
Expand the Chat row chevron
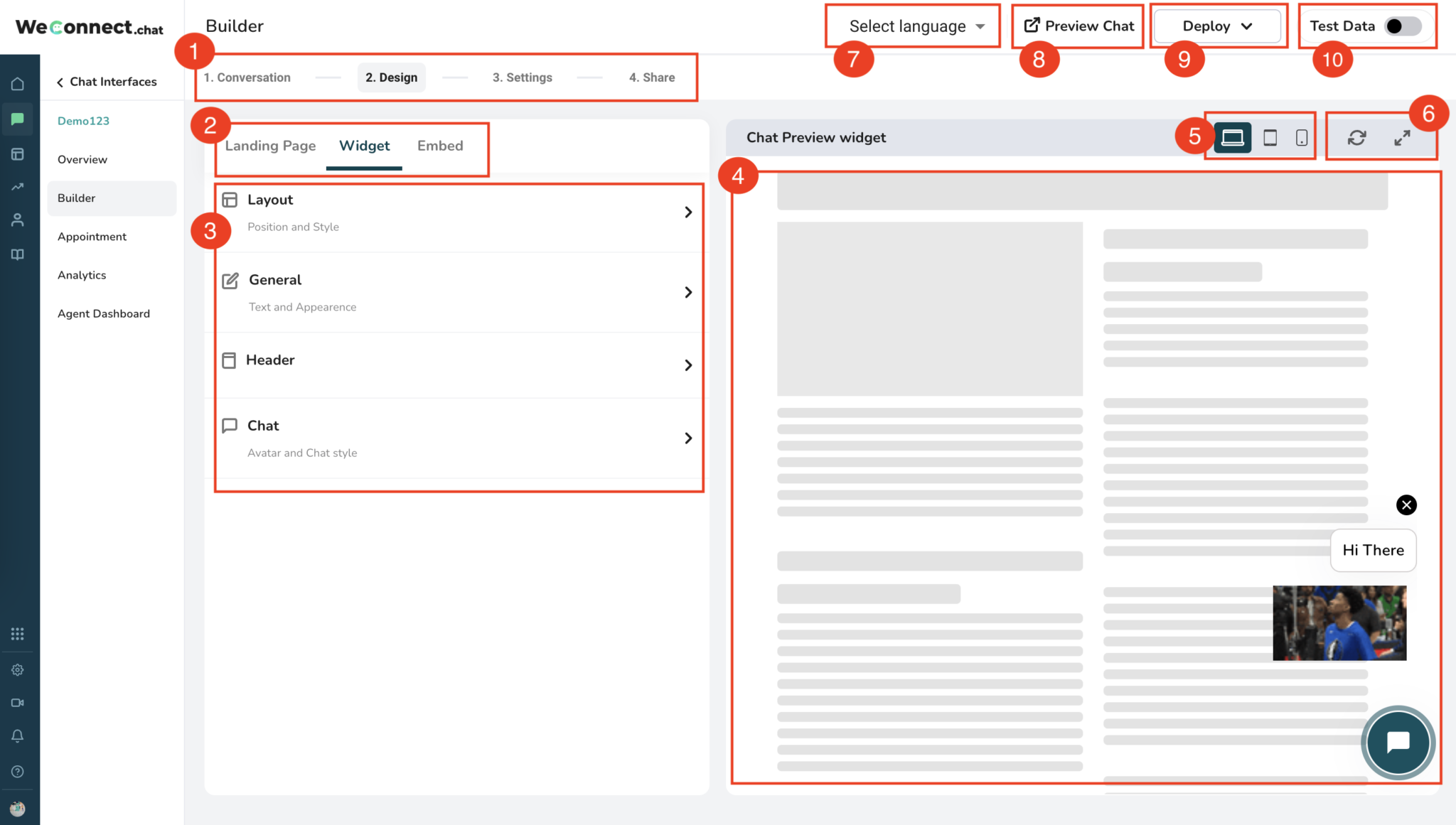coord(688,438)
